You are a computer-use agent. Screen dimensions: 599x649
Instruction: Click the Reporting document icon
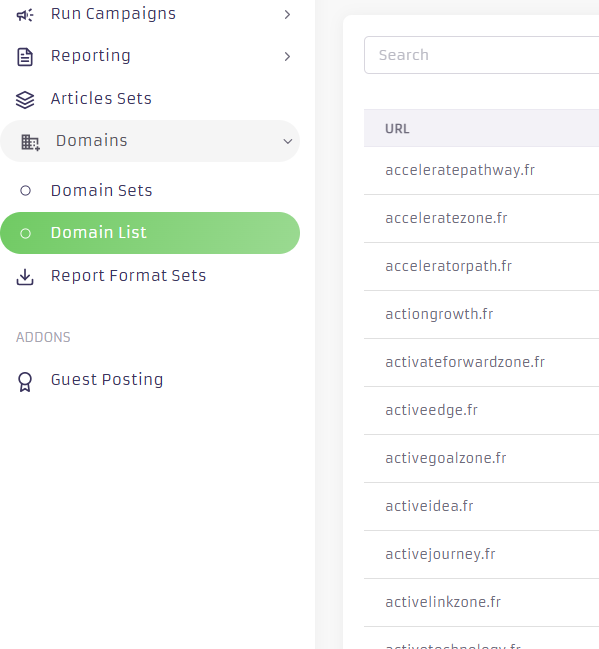[25, 57]
